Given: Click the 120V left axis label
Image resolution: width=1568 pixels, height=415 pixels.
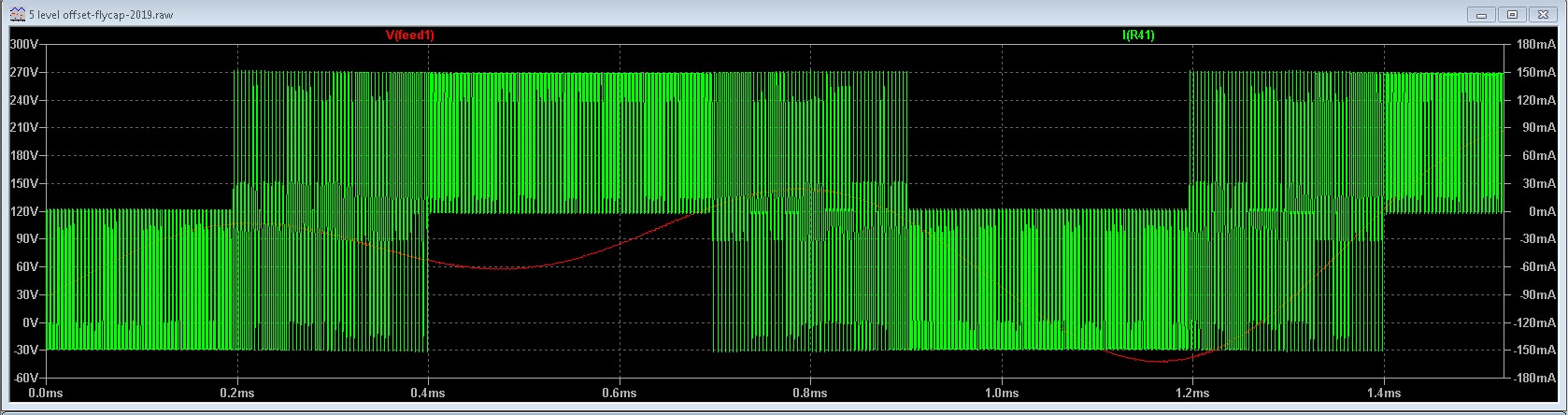Looking at the screenshot, I should pos(22,211).
